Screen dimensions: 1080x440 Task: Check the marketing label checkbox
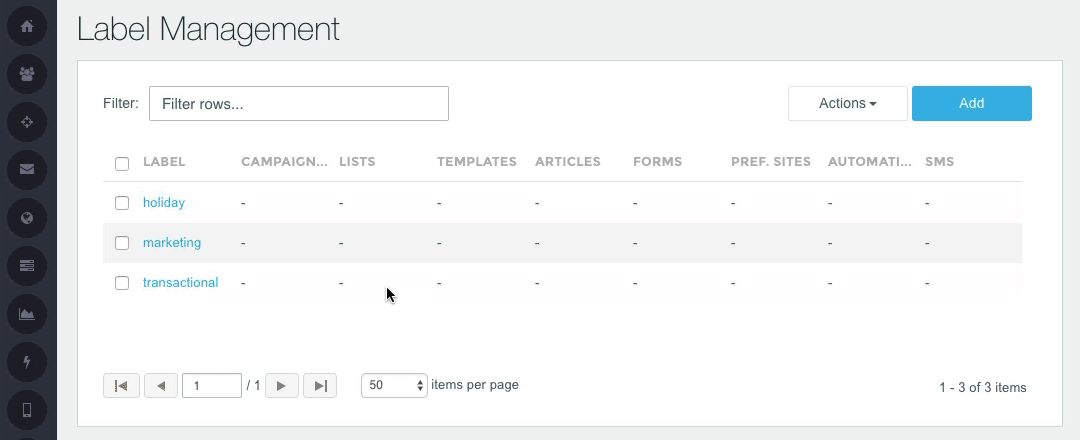(x=122, y=243)
